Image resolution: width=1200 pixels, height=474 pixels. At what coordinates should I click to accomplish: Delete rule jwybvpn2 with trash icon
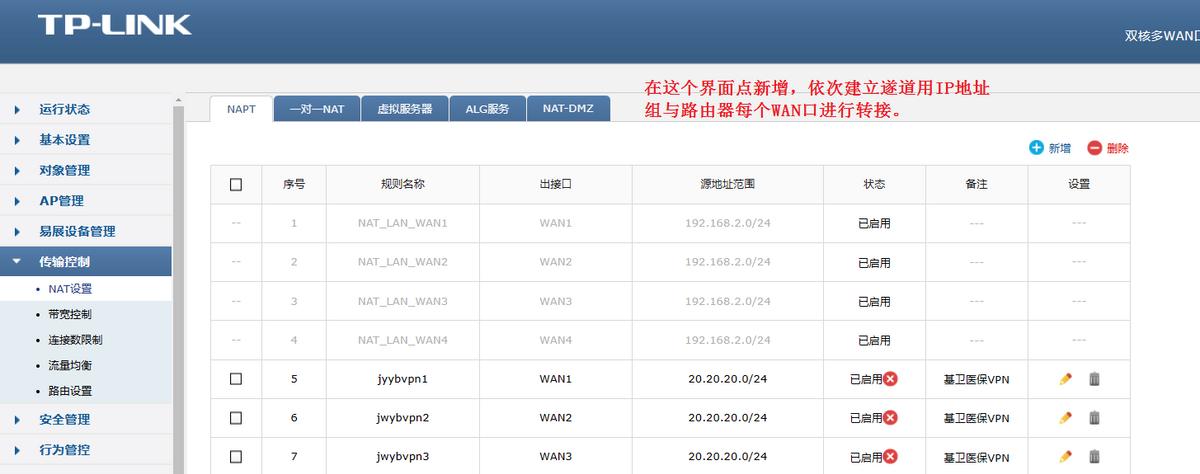coord(1094,417)
